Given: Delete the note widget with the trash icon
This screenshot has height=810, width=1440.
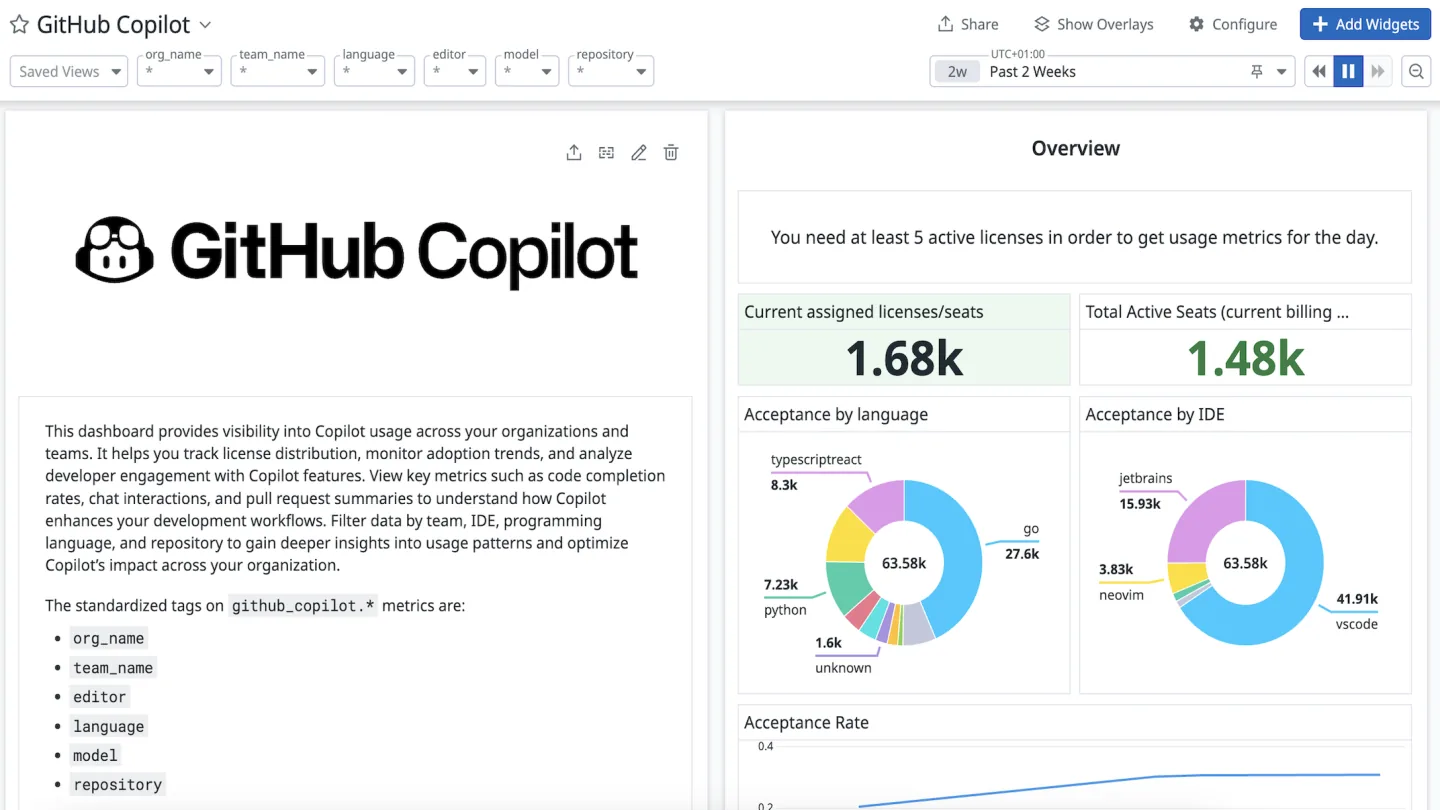Looking at the screenshot, I should coord(671,152).
